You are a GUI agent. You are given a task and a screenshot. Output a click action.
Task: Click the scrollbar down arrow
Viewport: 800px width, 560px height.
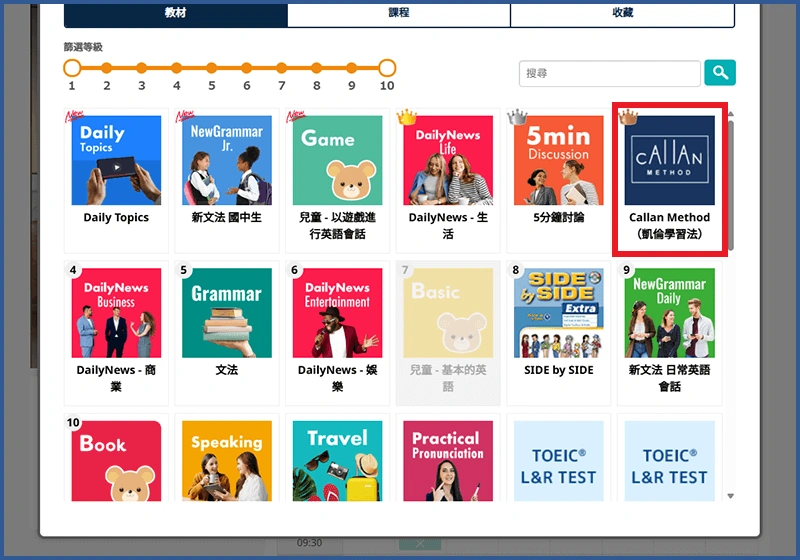pyautogui.click(x=731, y=496)
